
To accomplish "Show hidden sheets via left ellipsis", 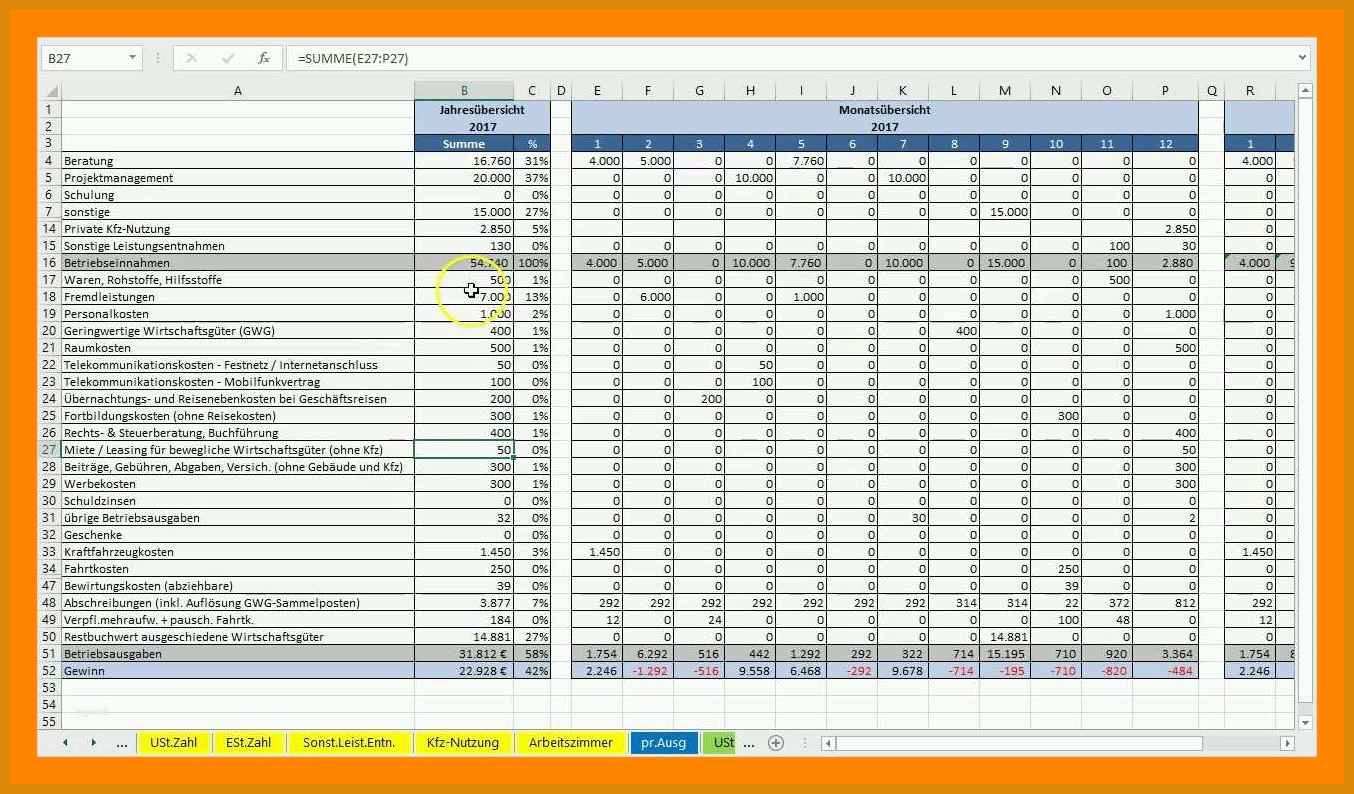I will [122, 743].
